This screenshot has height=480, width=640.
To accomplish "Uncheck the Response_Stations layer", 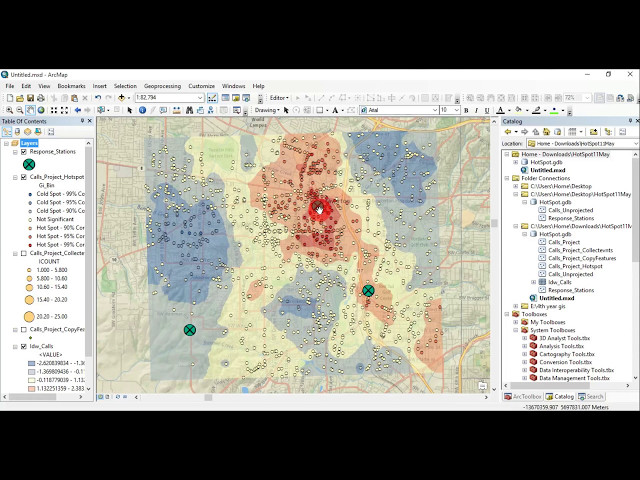I will (24, 152).
